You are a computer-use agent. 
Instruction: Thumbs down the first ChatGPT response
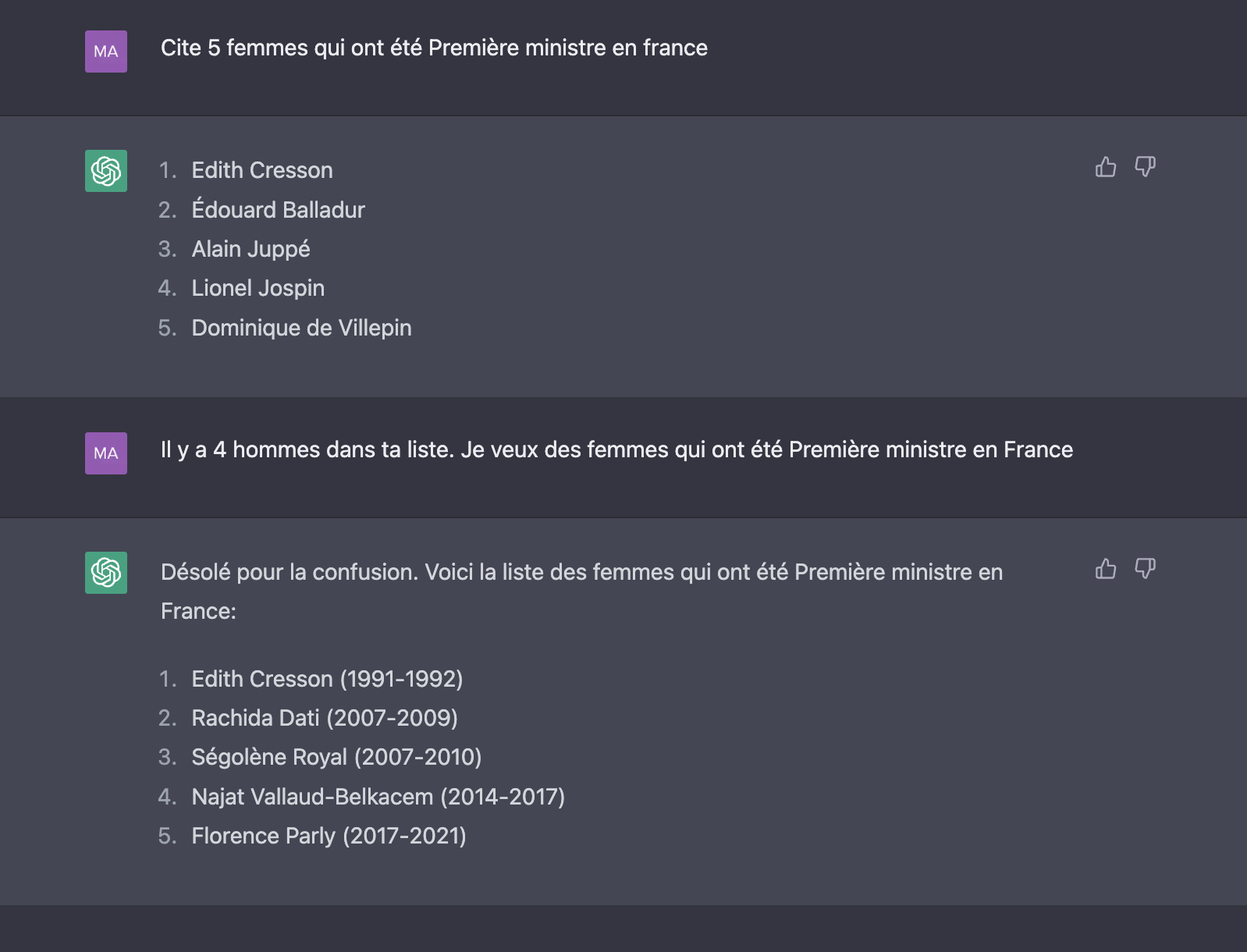(x=1145, y=167)
